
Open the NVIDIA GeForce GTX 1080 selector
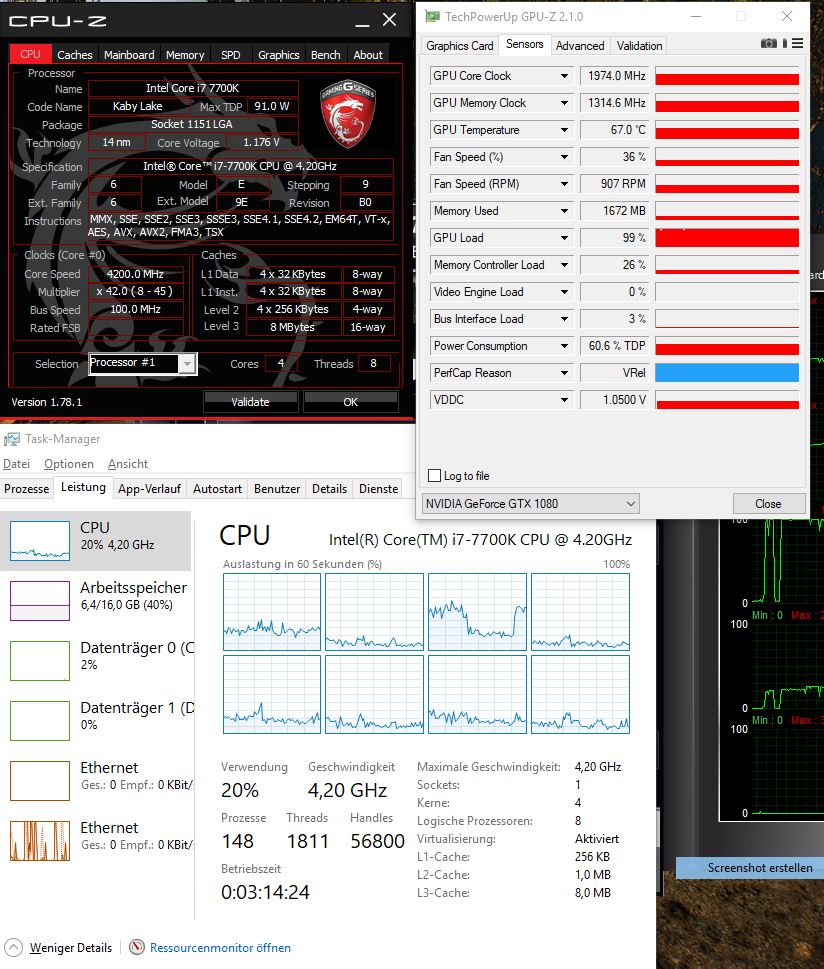click(530, 504)
